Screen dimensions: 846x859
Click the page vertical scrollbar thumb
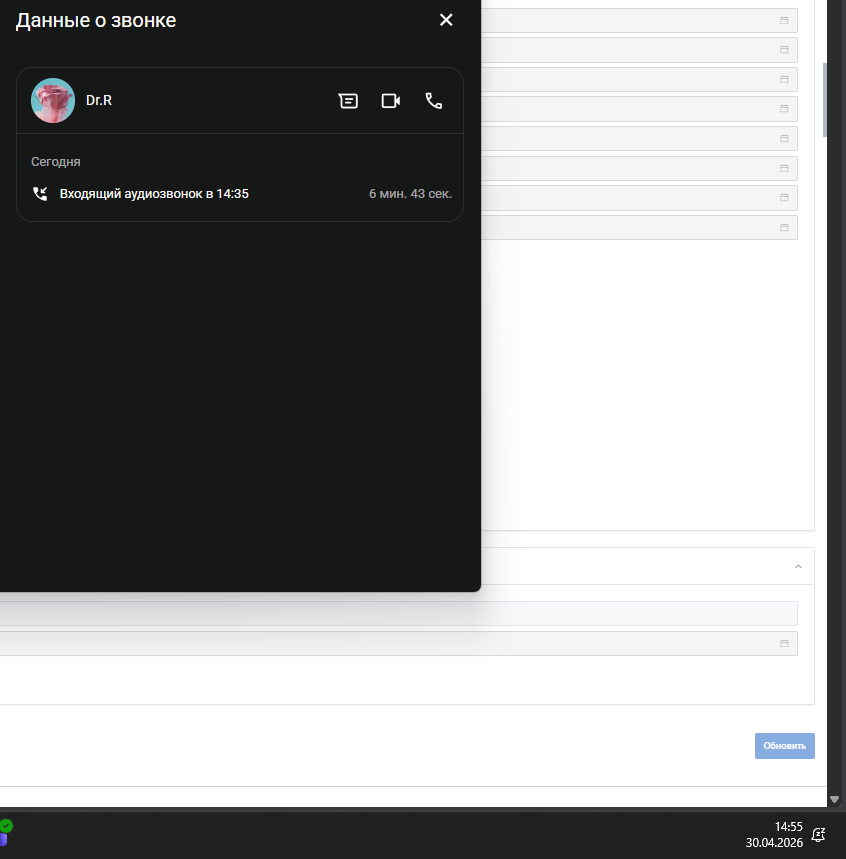(x=825, y=100)
